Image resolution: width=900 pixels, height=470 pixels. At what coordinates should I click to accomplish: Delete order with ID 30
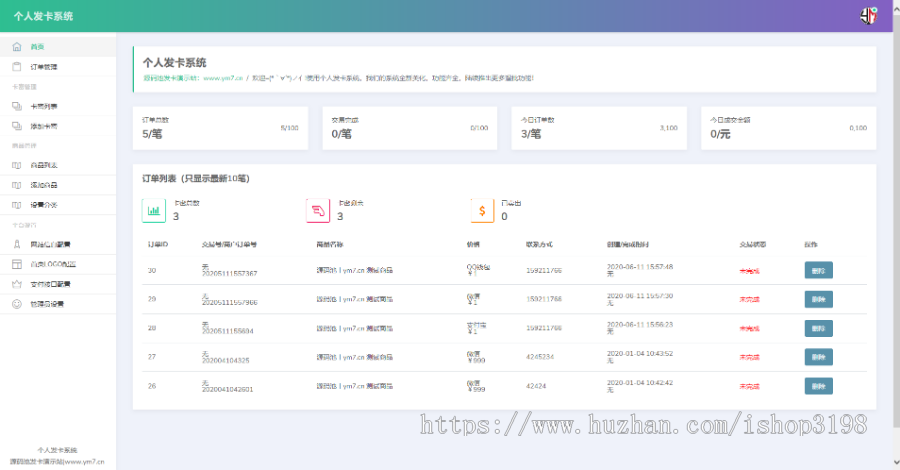click(x=818, y=270)
